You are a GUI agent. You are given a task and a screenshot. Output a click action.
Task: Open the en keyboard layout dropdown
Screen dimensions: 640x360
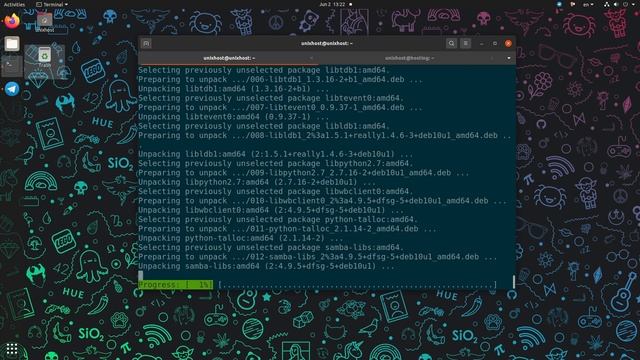pyautogui.click(x=588, y=4)
